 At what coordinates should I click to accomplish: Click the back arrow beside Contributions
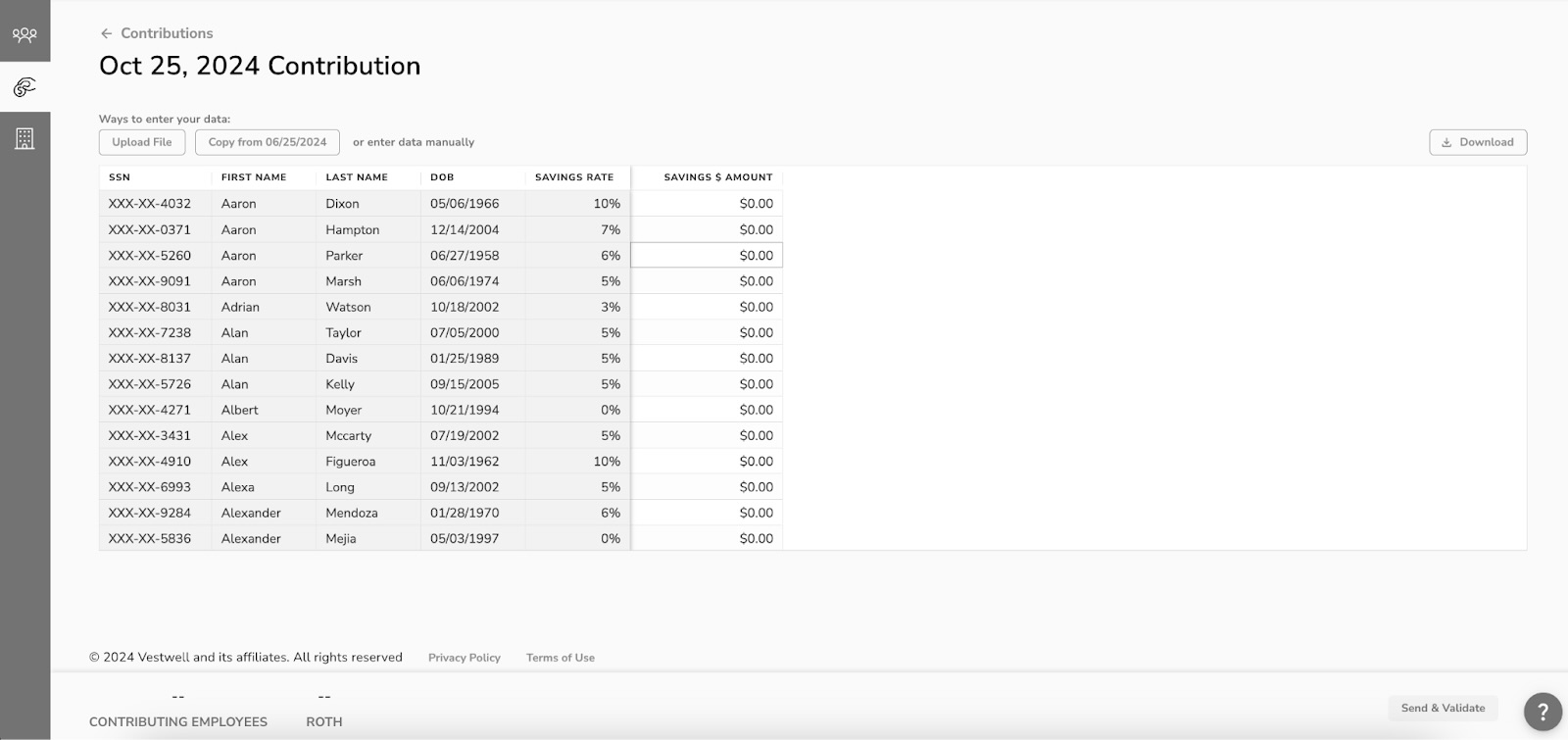coord(107,33)
